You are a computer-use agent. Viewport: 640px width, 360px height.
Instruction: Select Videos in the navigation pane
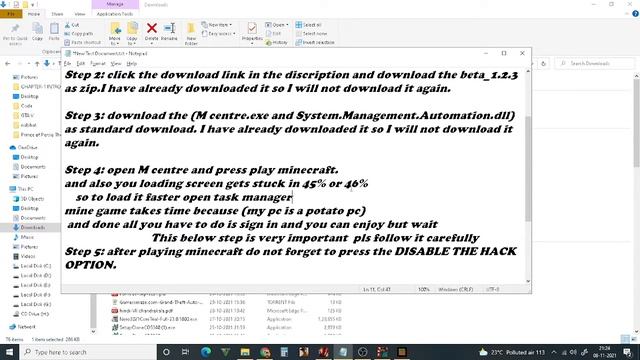(24, 256)
